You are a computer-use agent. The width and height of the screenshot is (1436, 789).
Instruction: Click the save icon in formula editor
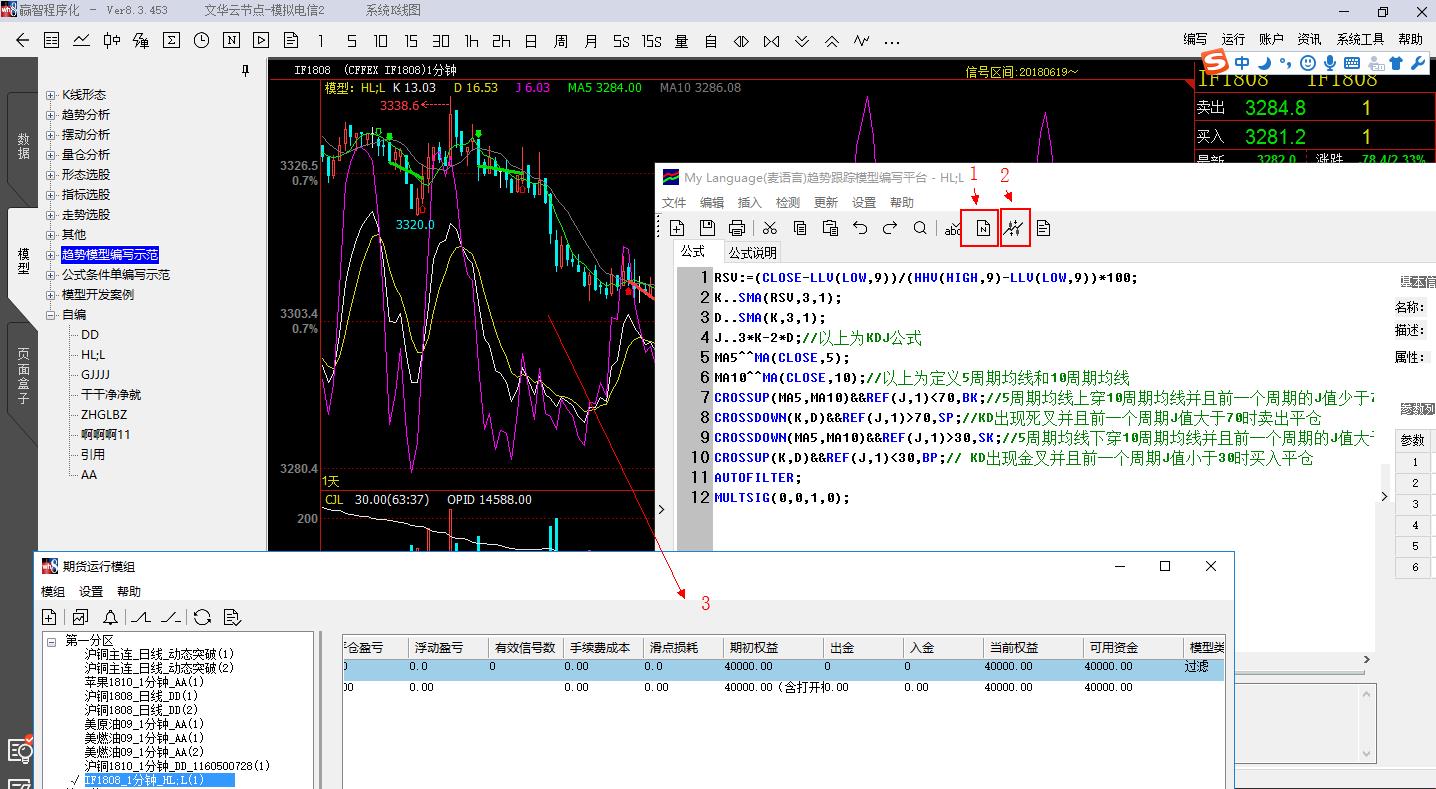pos(707,229)
